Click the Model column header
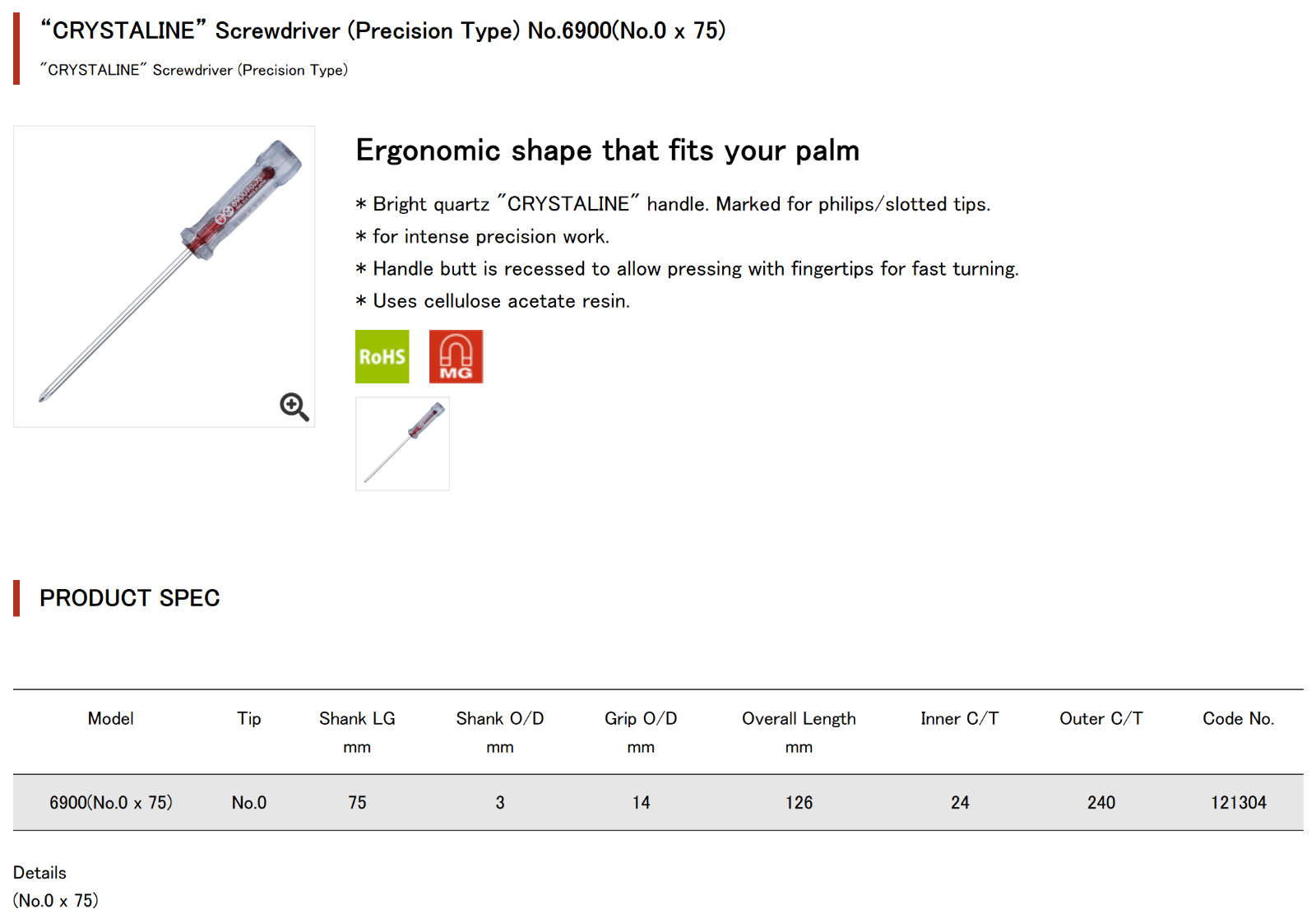 (x=110, y=718)
